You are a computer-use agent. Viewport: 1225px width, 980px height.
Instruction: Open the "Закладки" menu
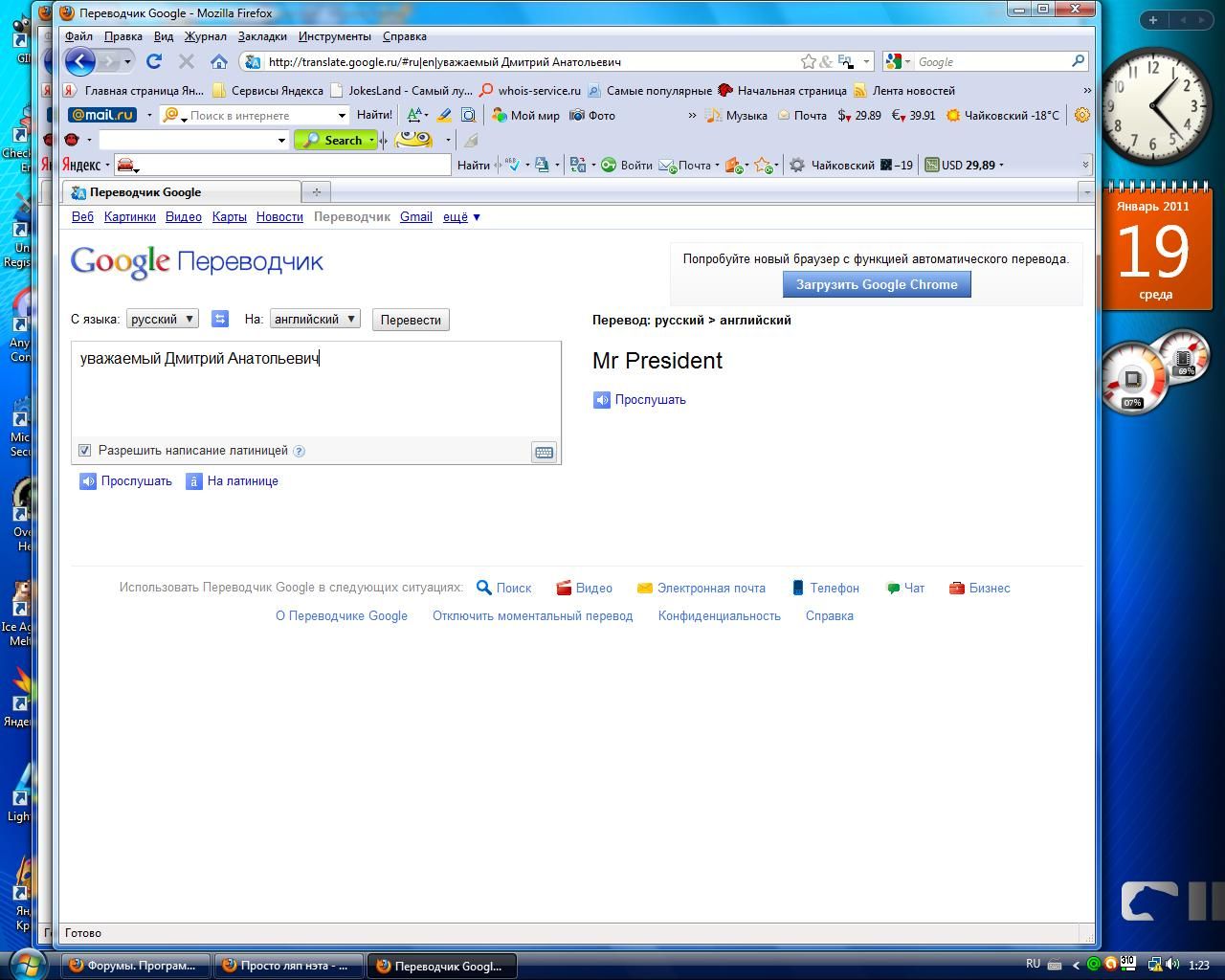[x=262, y=36]
